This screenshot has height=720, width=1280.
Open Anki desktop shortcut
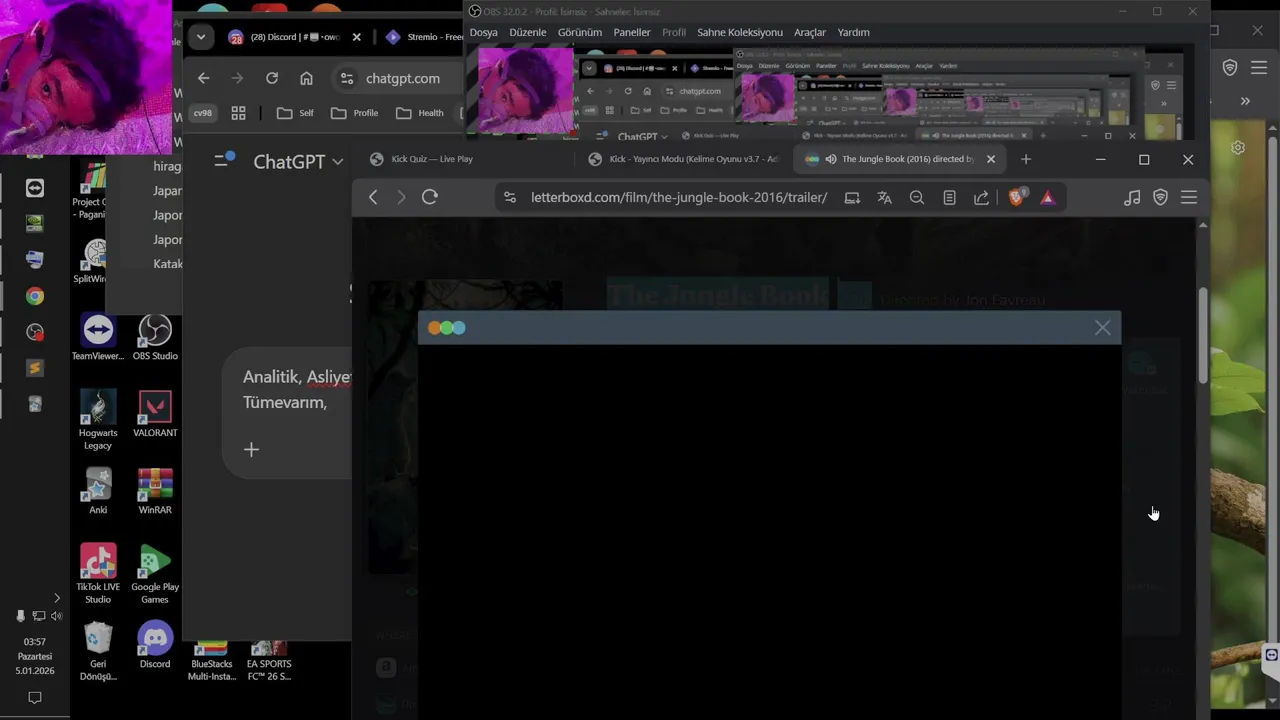(x=98, y=491)
